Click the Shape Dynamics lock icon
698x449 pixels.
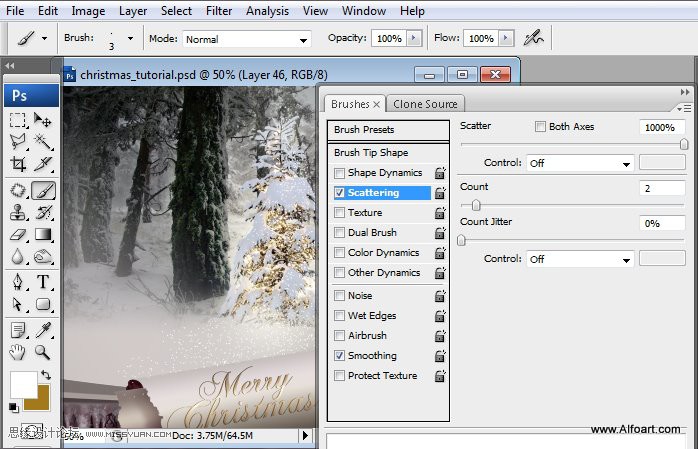[x=440, y=173]
